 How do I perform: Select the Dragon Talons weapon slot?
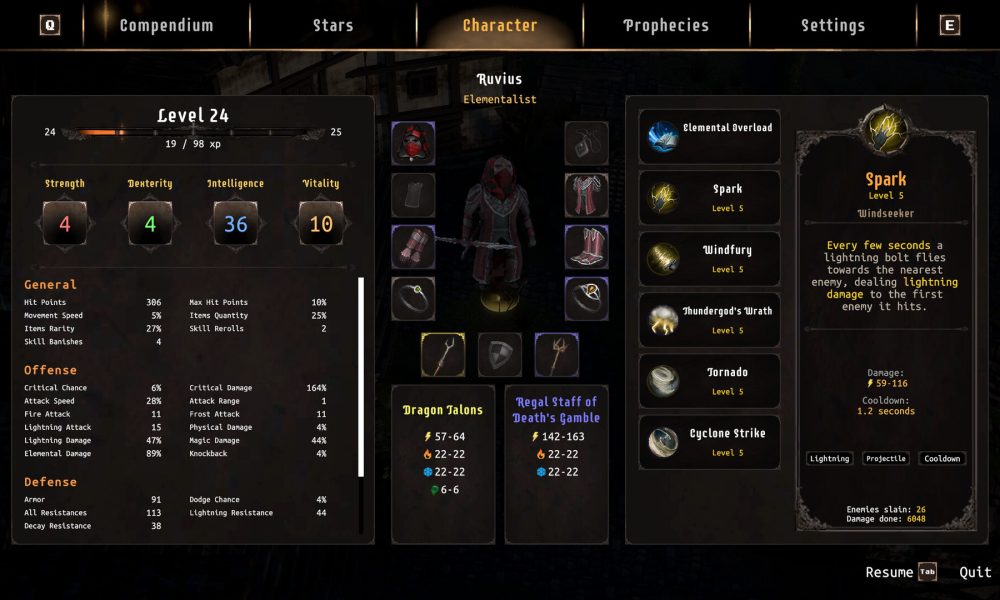(x=443, y=355)
